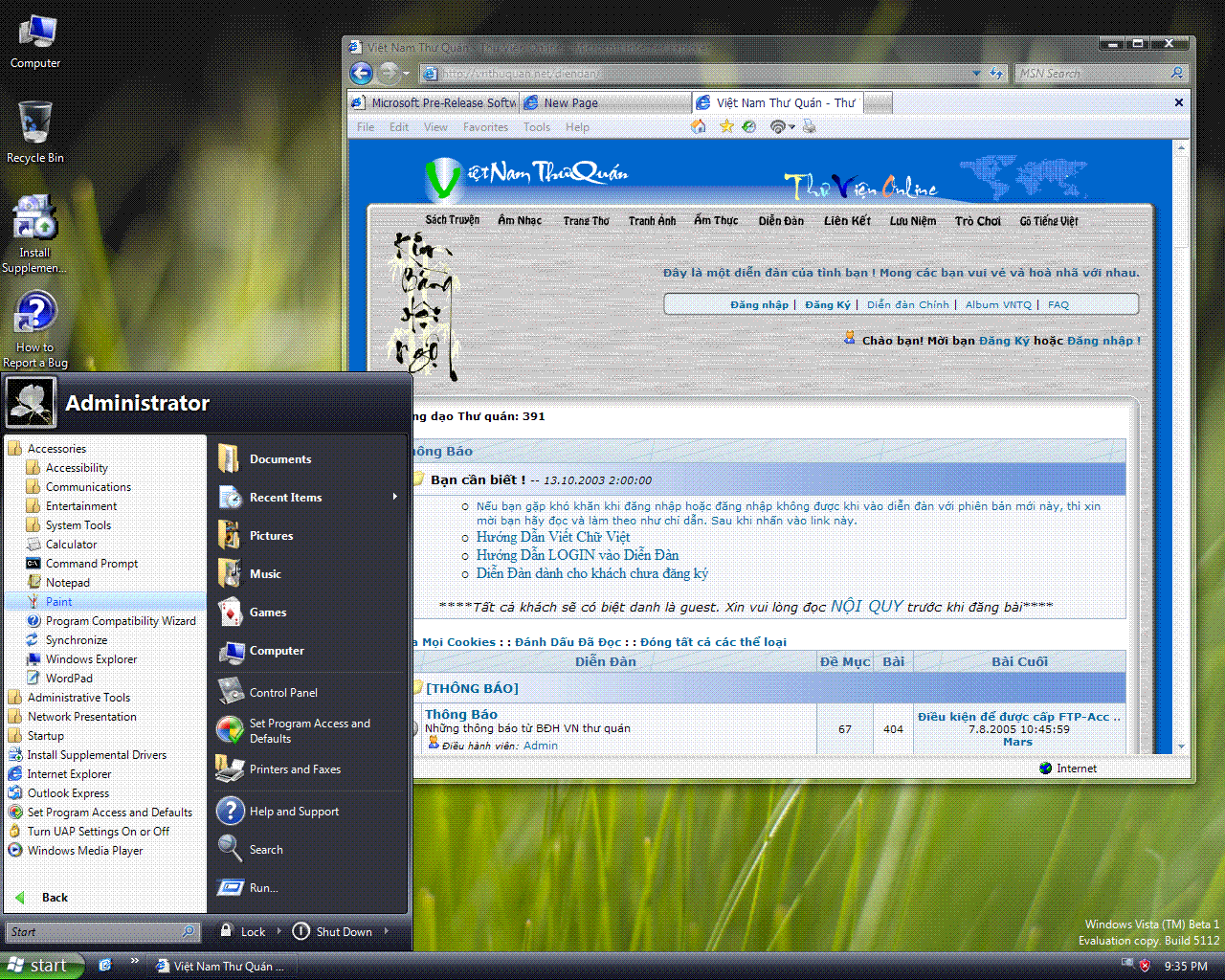Click the Back button in Start menu
This screenshot has height=980, width=1225.
tap(42, 897)
